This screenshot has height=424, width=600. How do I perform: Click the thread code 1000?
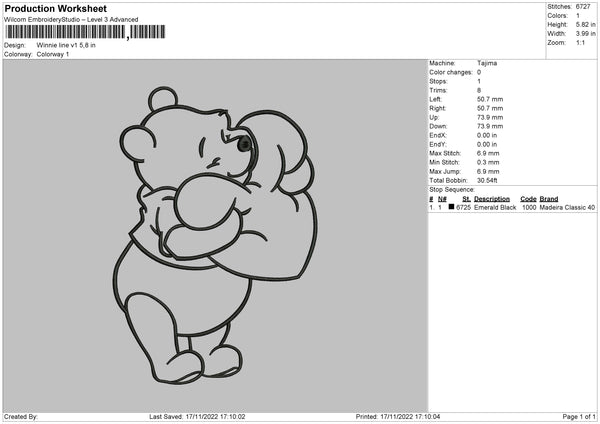tap(529, 207)
